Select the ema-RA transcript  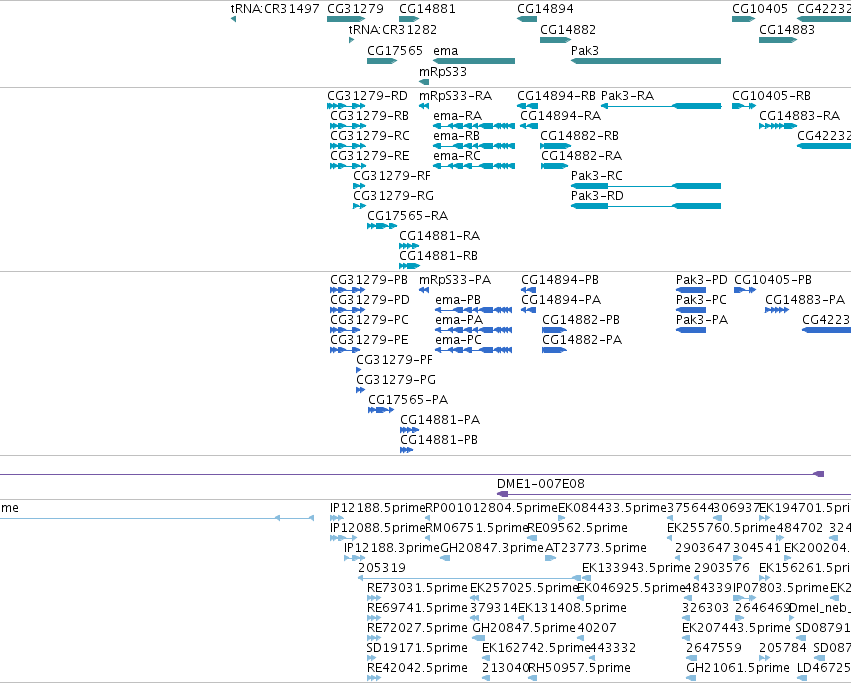474,126
